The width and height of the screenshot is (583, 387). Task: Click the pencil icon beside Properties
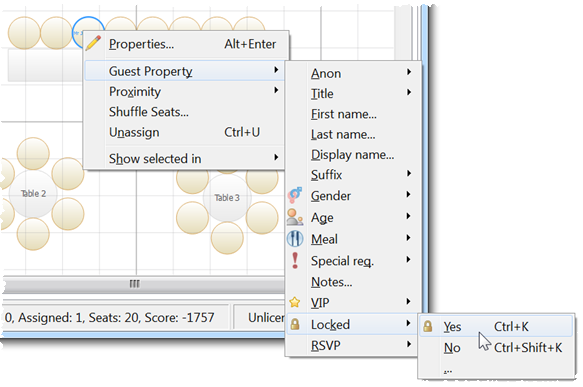coord(93,43)
